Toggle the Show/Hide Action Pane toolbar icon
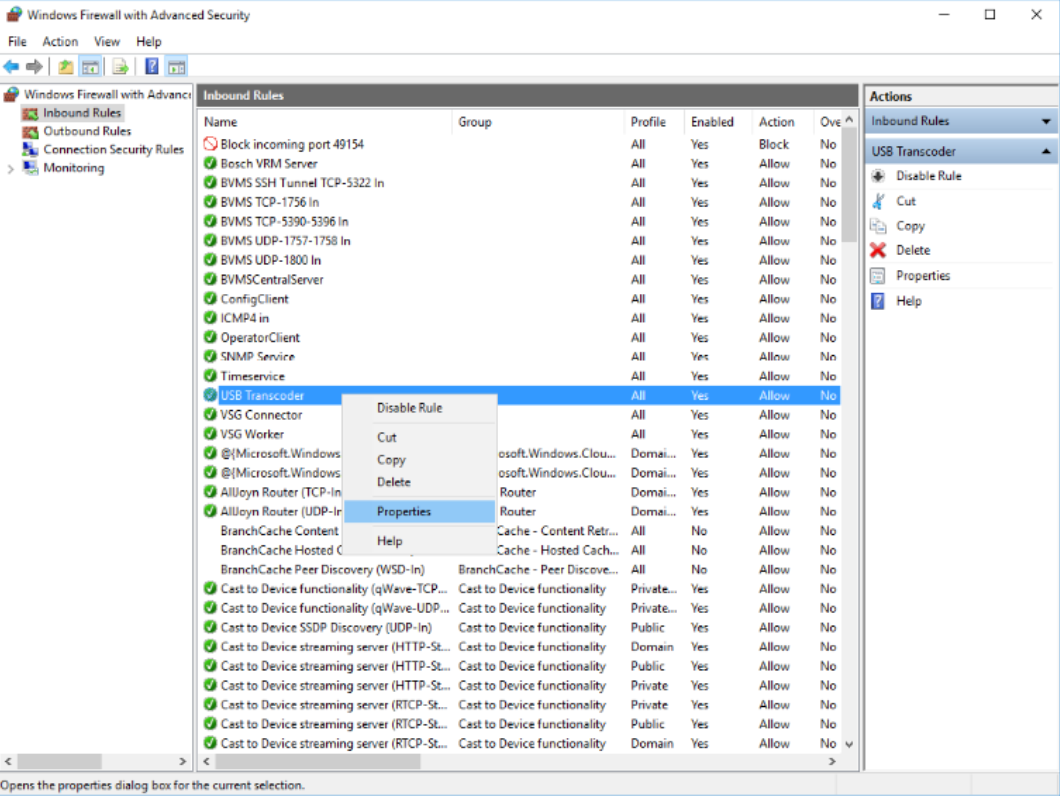1060x796 pixels. pos(177,67)
